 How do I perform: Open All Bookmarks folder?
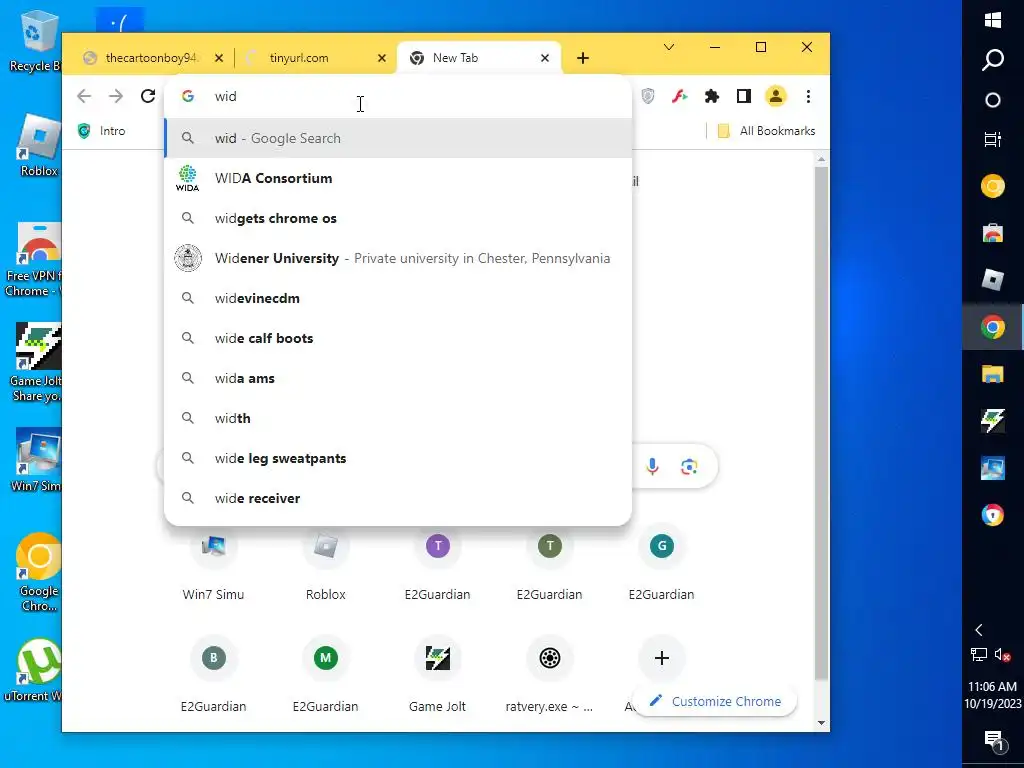click(x=767, y=131)
